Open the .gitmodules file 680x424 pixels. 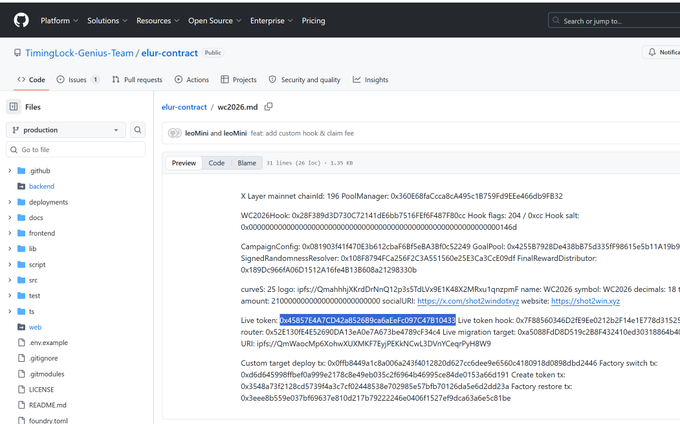click(x=46, y=374)
